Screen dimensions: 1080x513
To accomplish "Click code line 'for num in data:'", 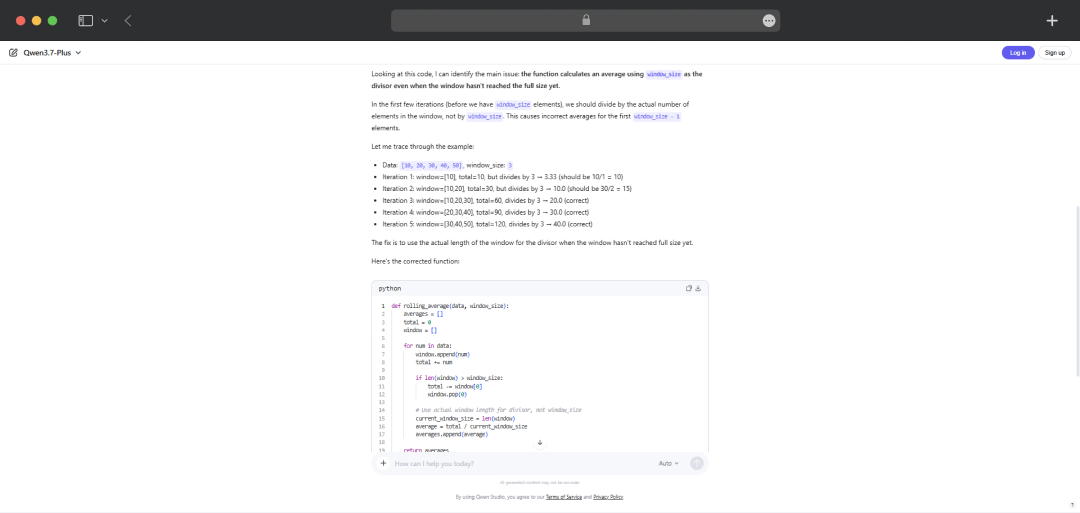I will [428, 346].
